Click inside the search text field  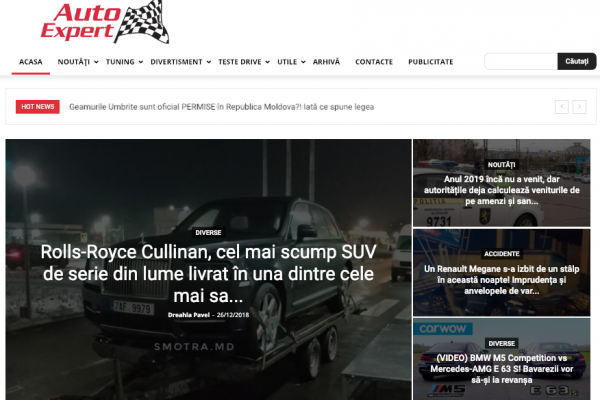520,61
